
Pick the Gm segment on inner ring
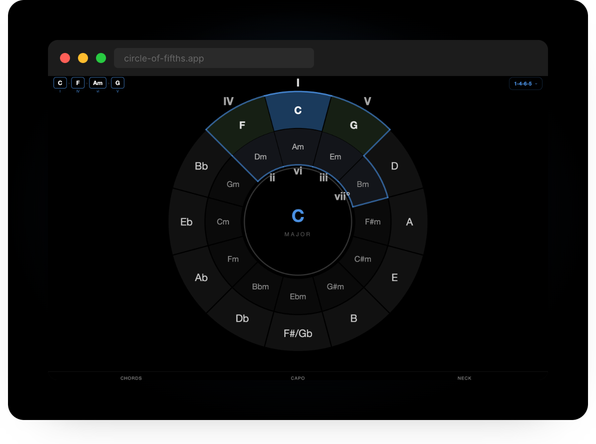[233, 184]
